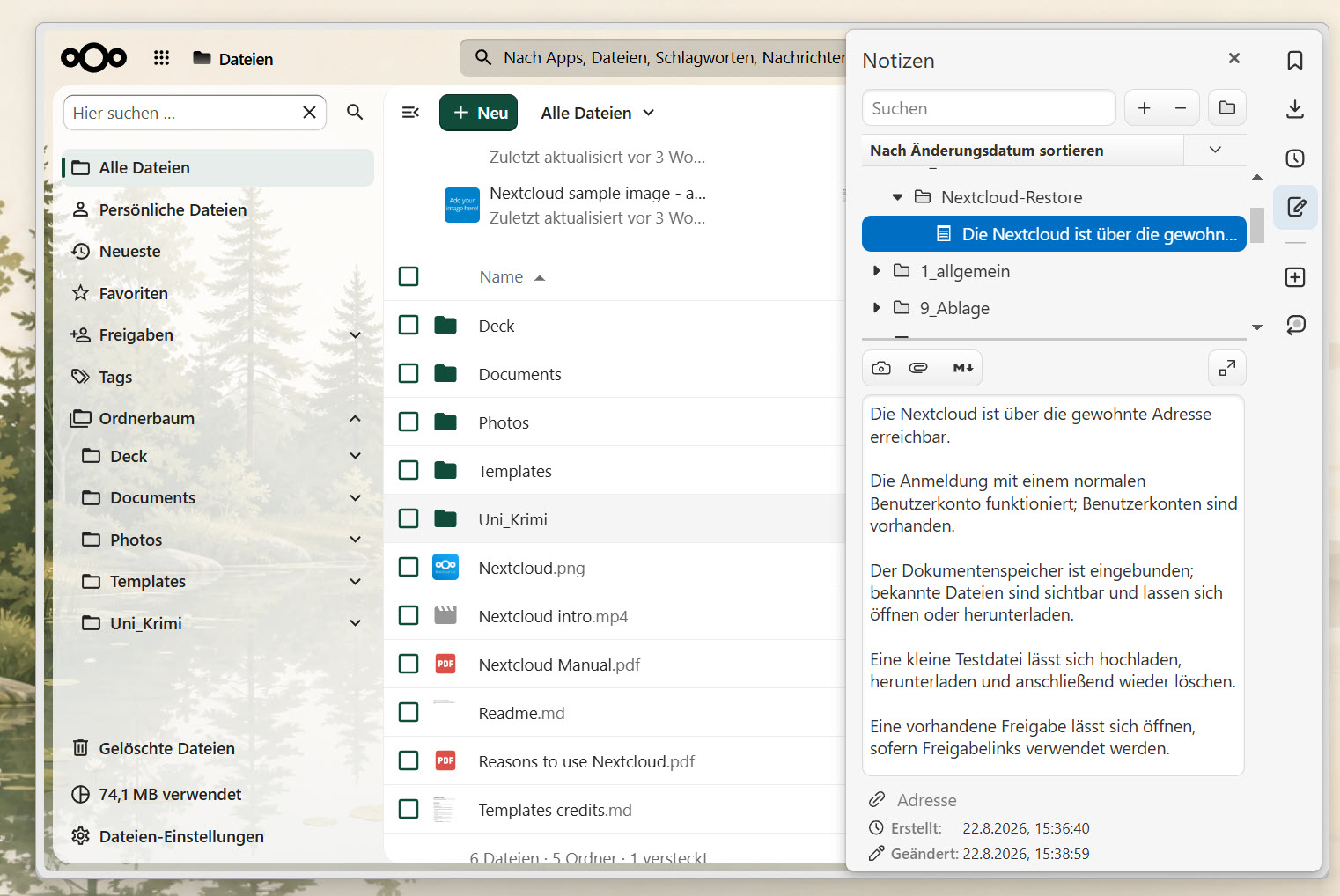Click the download icon in the right strip

[1295, 109]
